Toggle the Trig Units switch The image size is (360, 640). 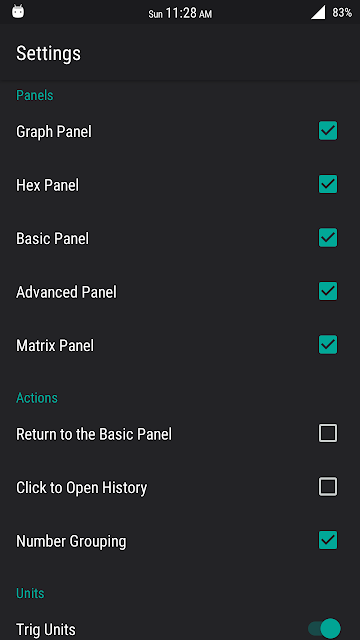324,629
